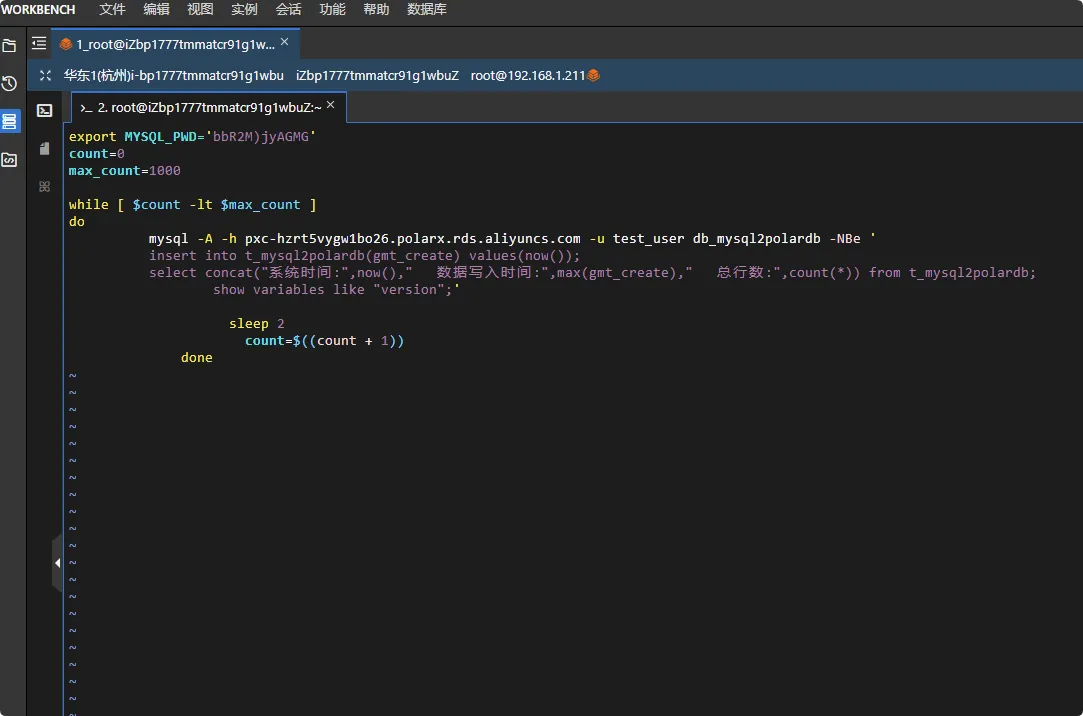Viewport: 1083px width, 716px height.
Task: Click the four-squares grid icon
Action: pyautogui.click(x=44, y=186)
